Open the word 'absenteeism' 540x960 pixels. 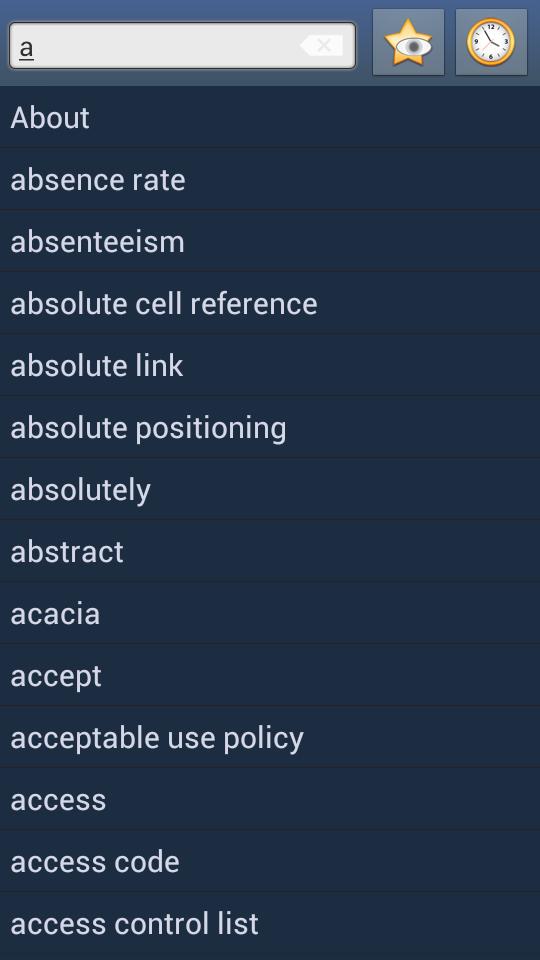point(270,241)
